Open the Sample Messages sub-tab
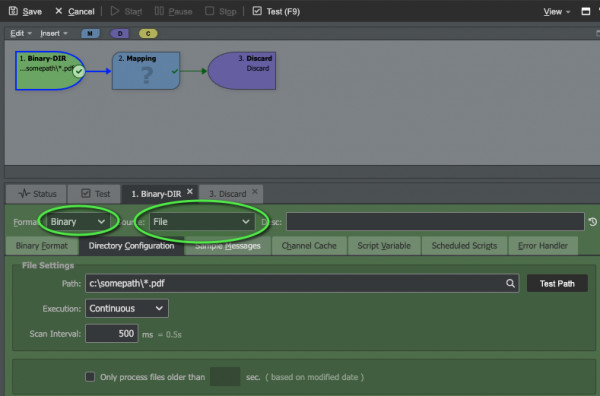600x396 pixels. click(228, 246)
